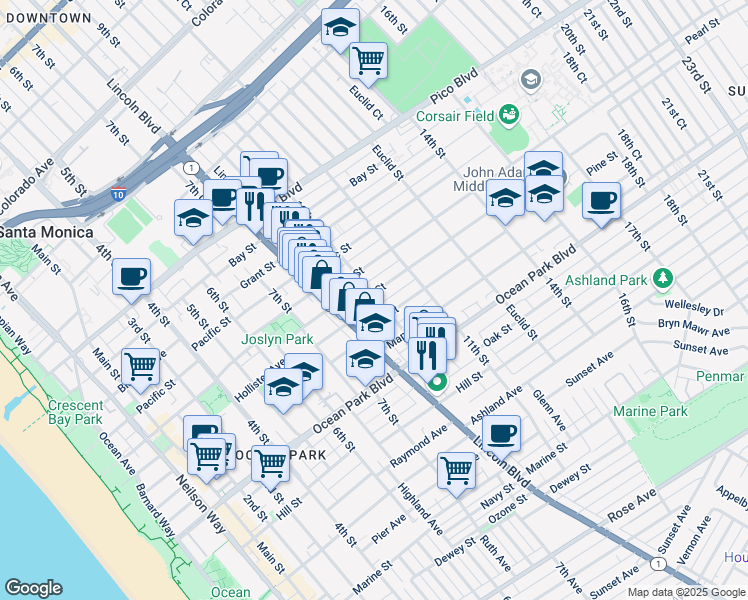Open the shopping cart marker above Hill St

[x=270, y=465]
